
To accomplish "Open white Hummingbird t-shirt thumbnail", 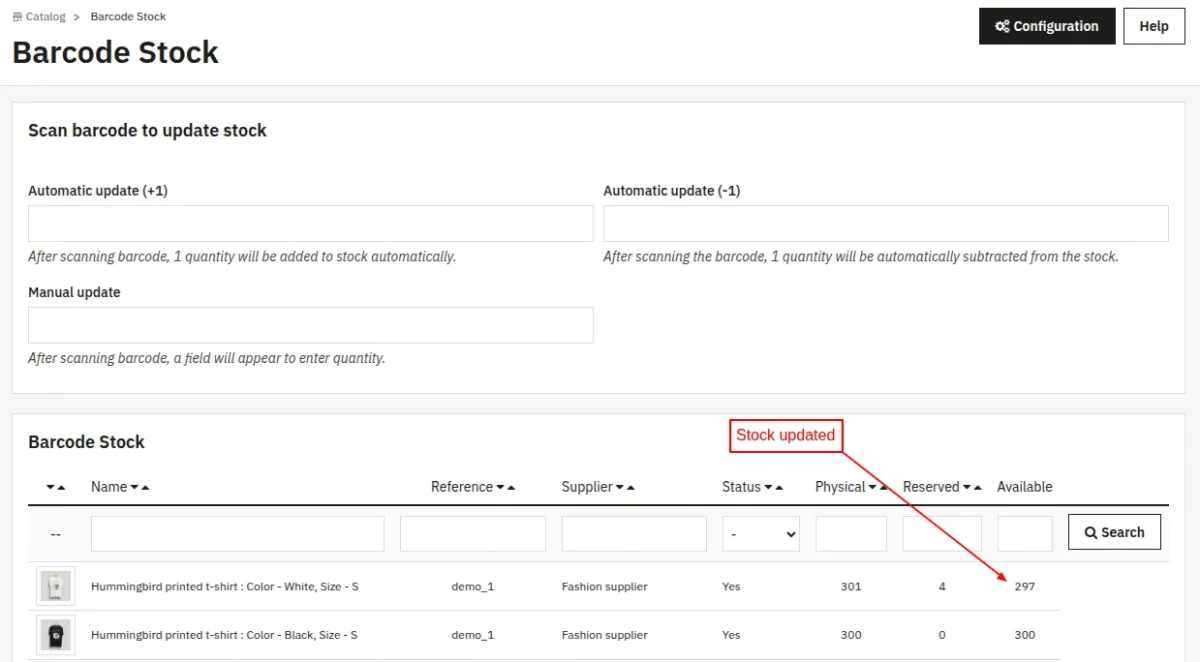I will click(x=56, y=586).
